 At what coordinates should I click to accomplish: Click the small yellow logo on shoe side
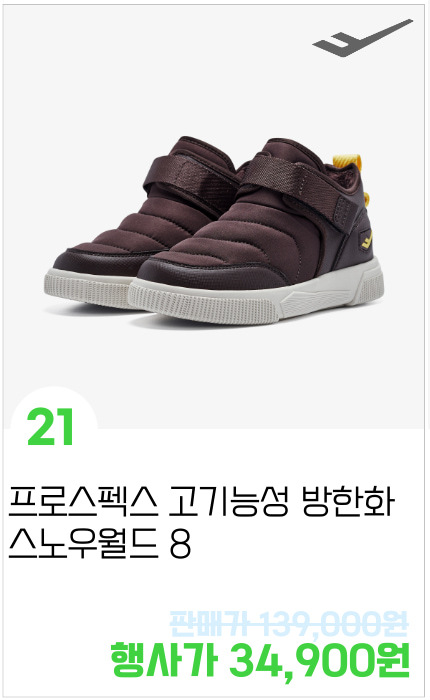pyautogui.click(x=366, y=241)
